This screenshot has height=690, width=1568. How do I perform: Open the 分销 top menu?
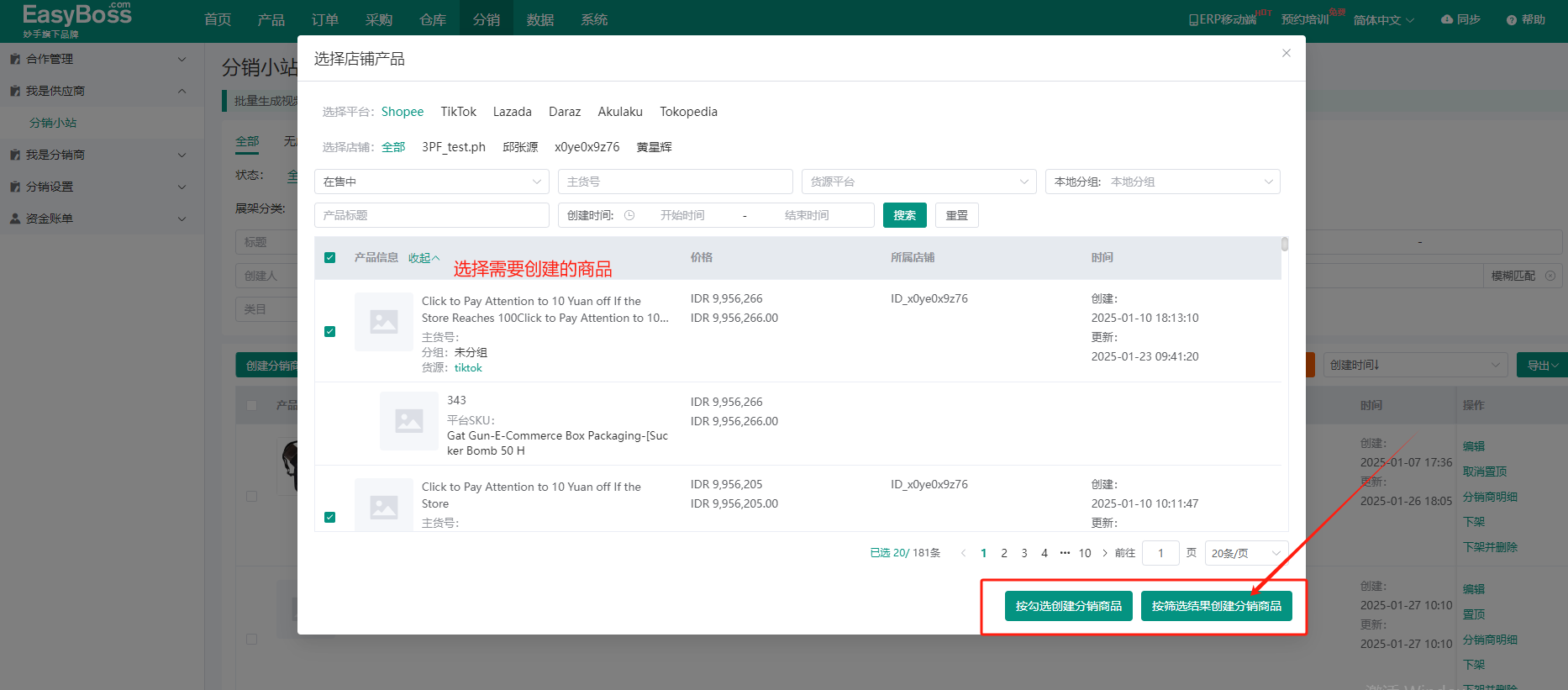tap(487, 19)
